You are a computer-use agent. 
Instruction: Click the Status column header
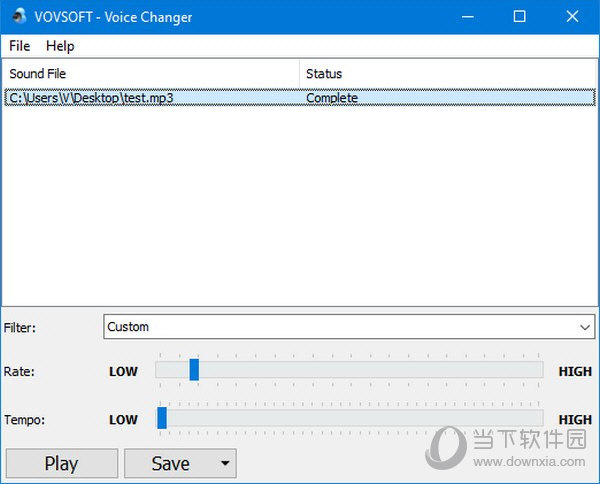(448, 73)
